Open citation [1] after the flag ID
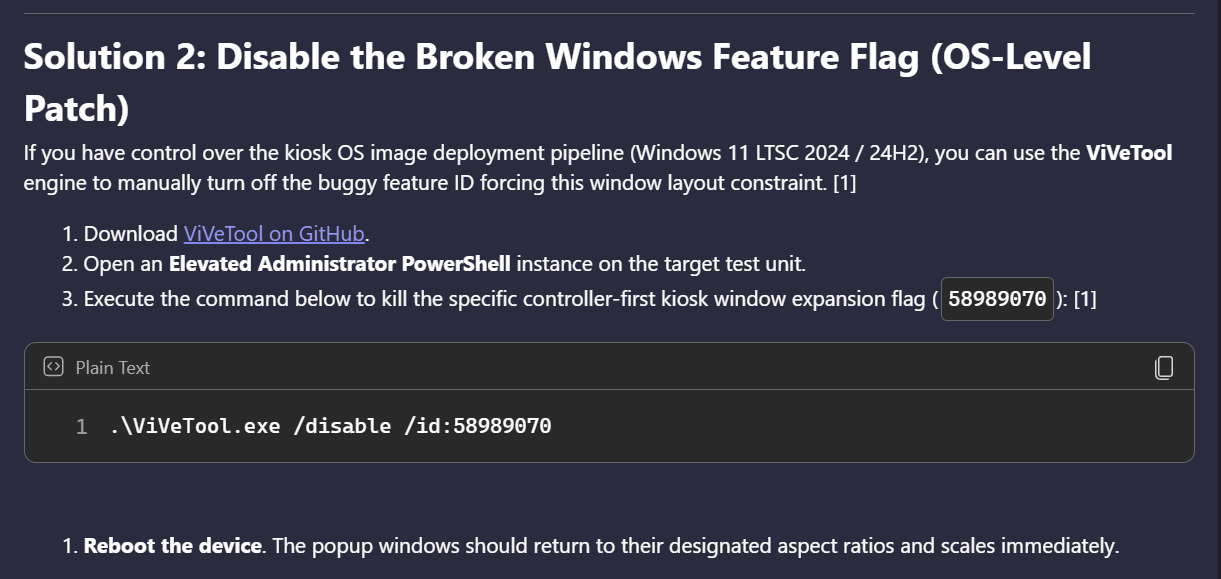 pos(1084,299)
